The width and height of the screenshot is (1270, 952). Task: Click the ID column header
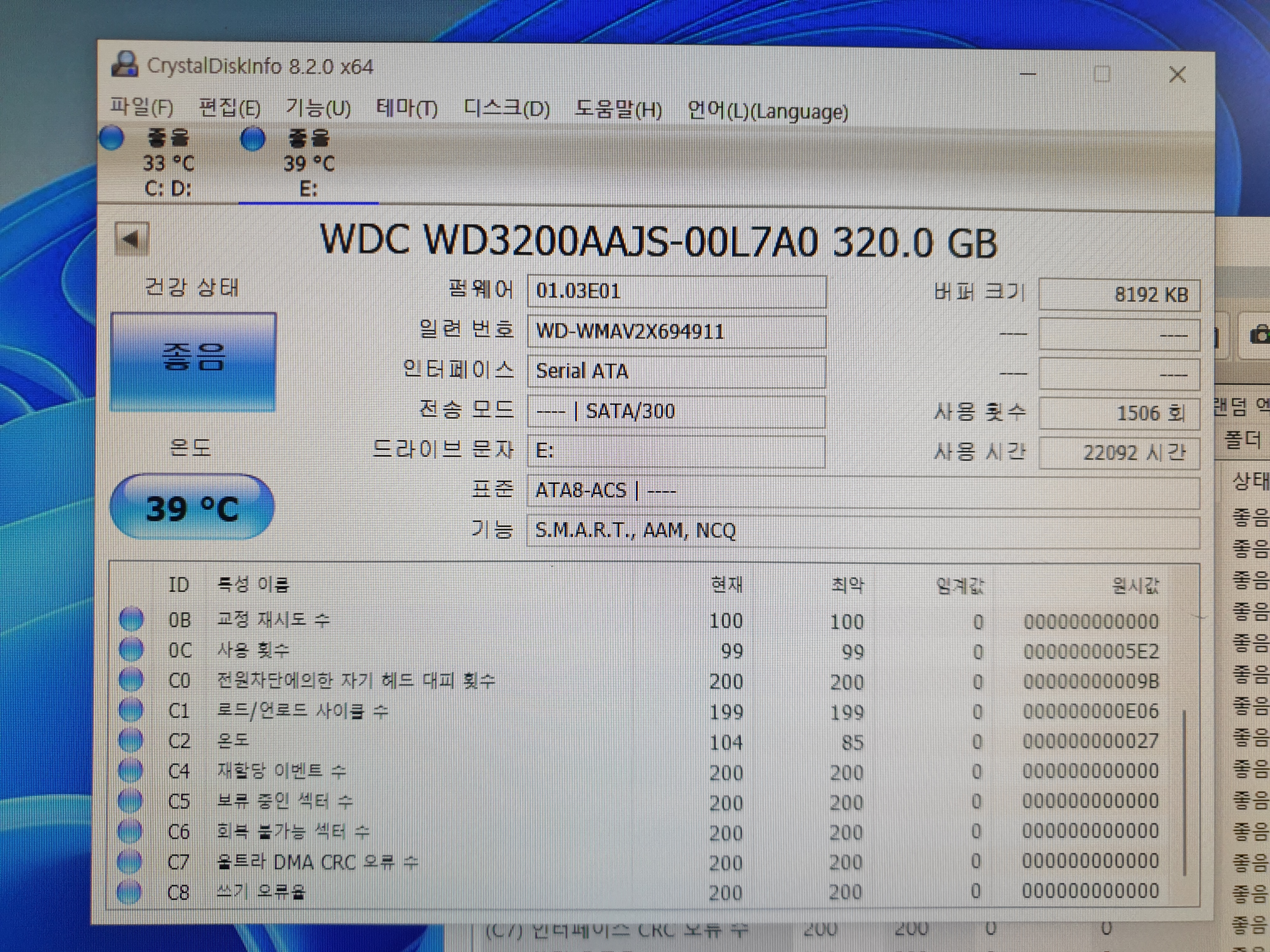coord(179,585)
